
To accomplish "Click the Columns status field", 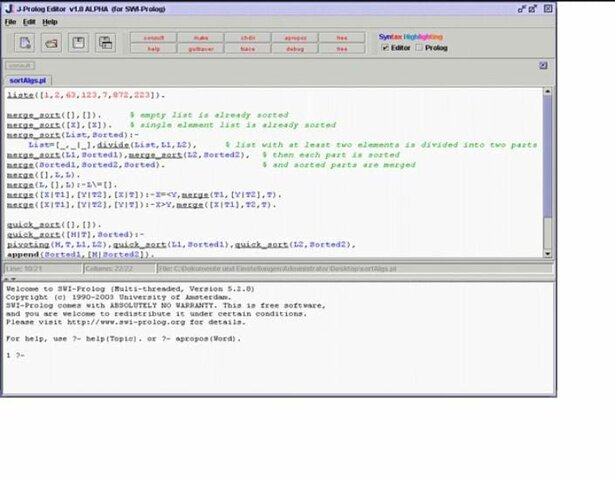I will pos(120,269).
